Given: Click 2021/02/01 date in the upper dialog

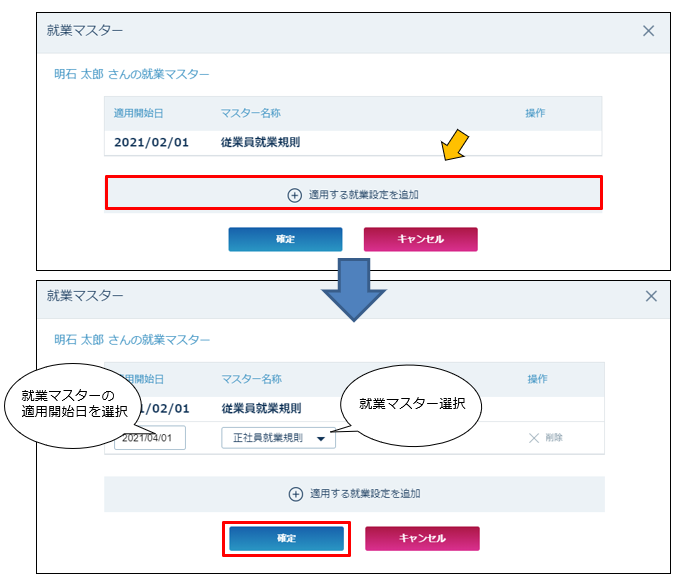Looking at the screenshot, I should (x=151, y=142).
